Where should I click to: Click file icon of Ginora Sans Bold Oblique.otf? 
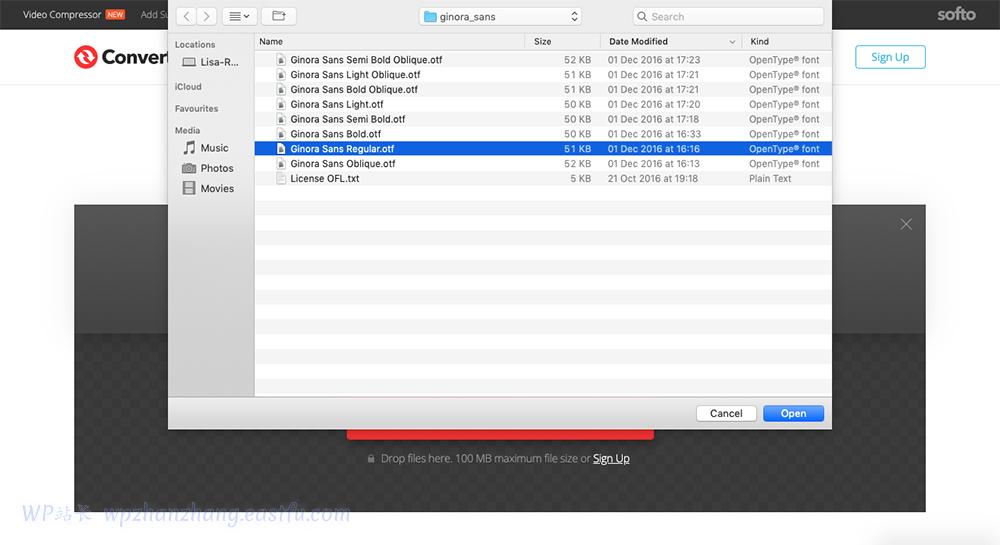coord(281,89)
